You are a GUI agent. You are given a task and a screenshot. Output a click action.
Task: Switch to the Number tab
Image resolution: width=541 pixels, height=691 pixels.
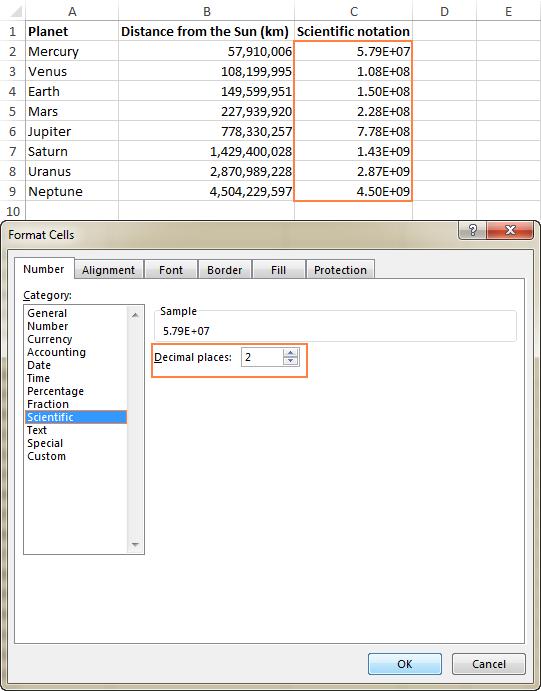coord(44,269)
